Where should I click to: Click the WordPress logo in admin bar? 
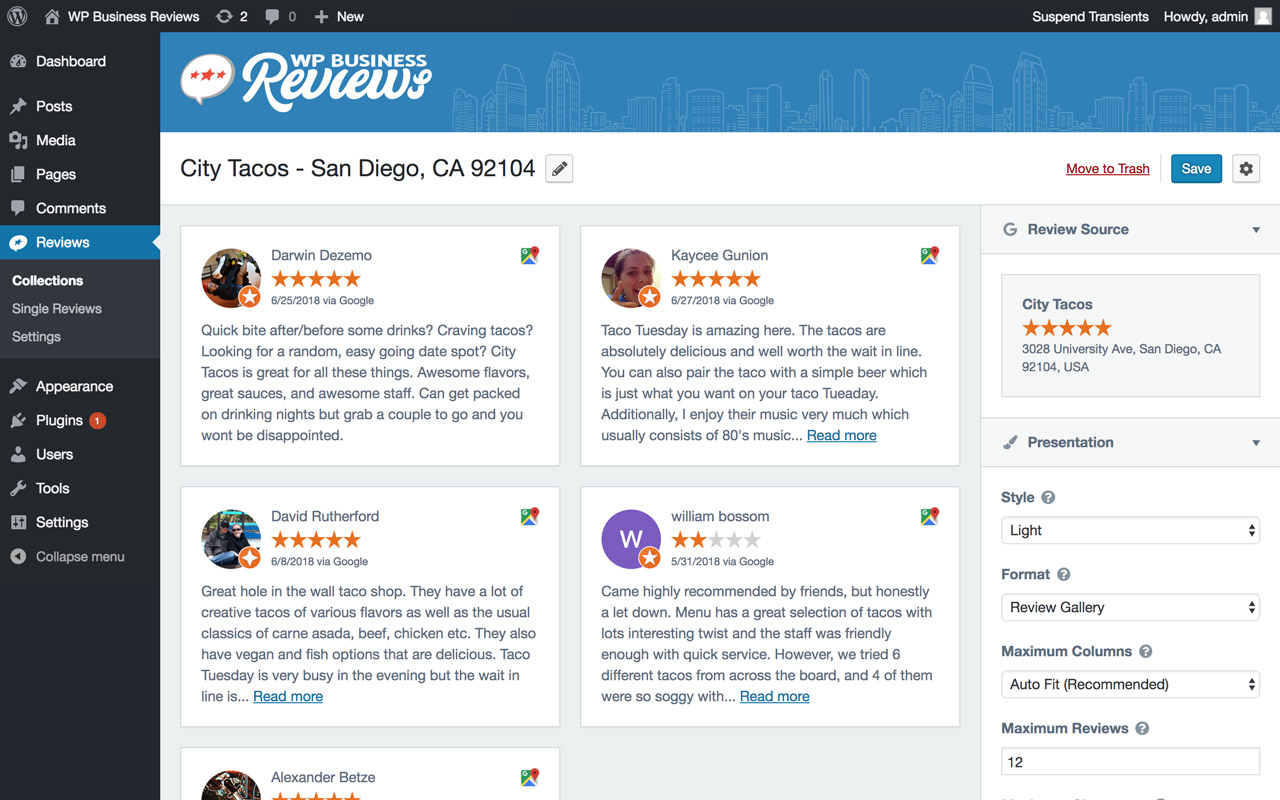(x=17, y=16)
